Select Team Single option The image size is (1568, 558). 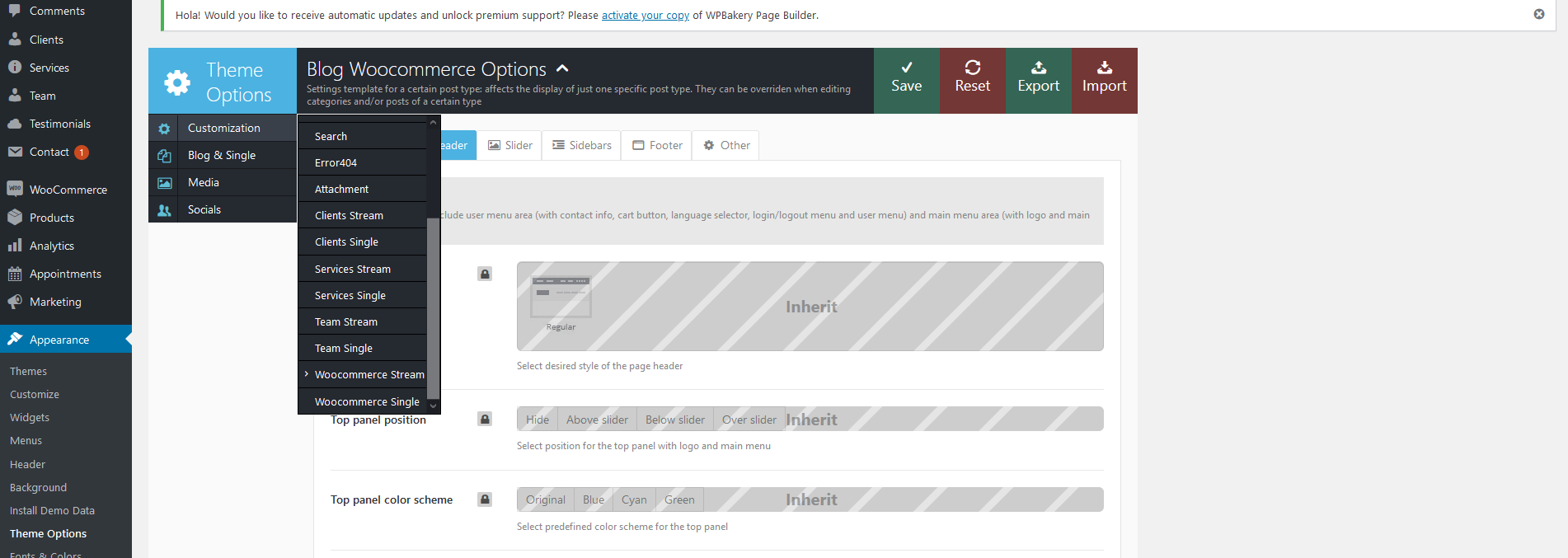pos(363,348)
